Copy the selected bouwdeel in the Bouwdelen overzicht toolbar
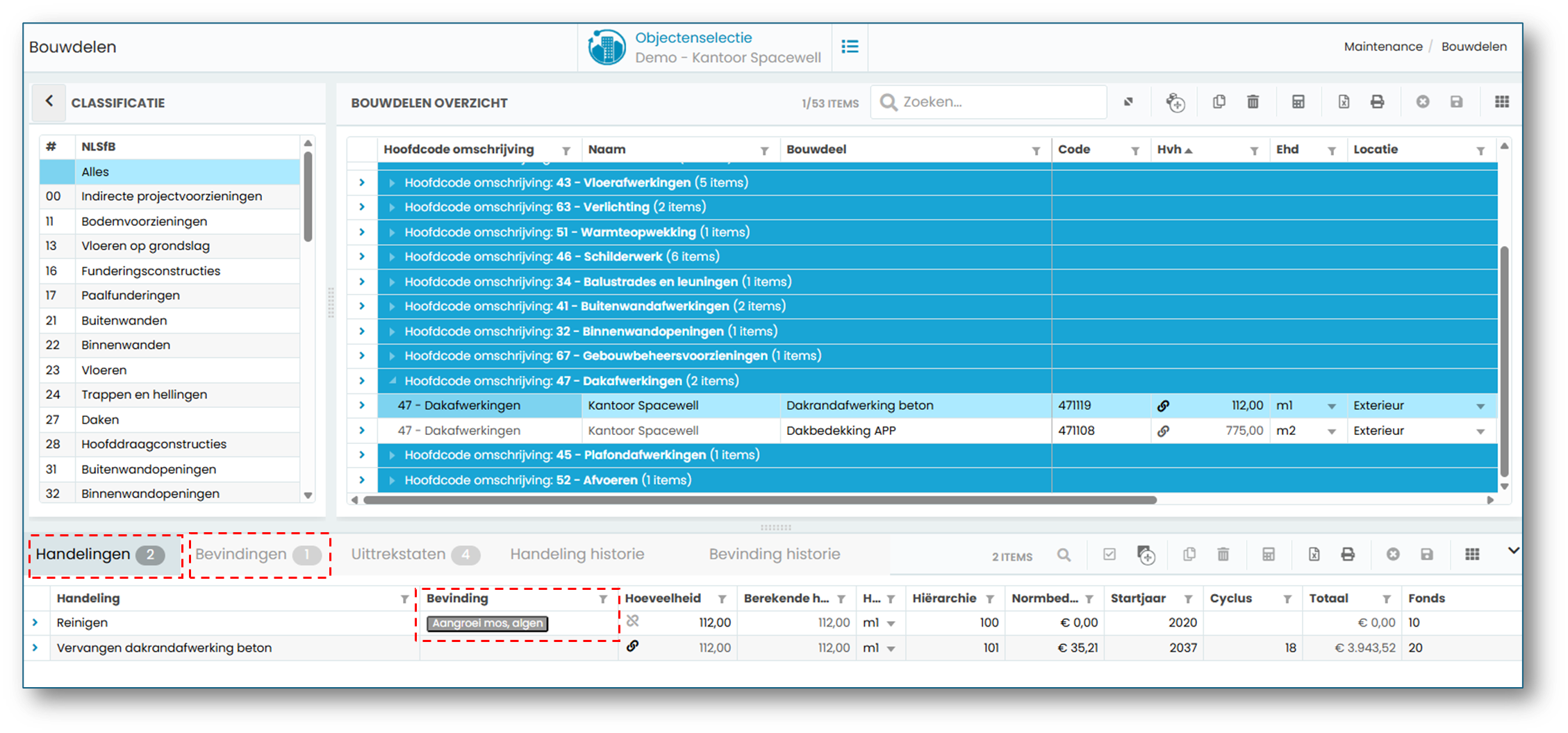The image size is (1568, 733). tap(1219, 102)
